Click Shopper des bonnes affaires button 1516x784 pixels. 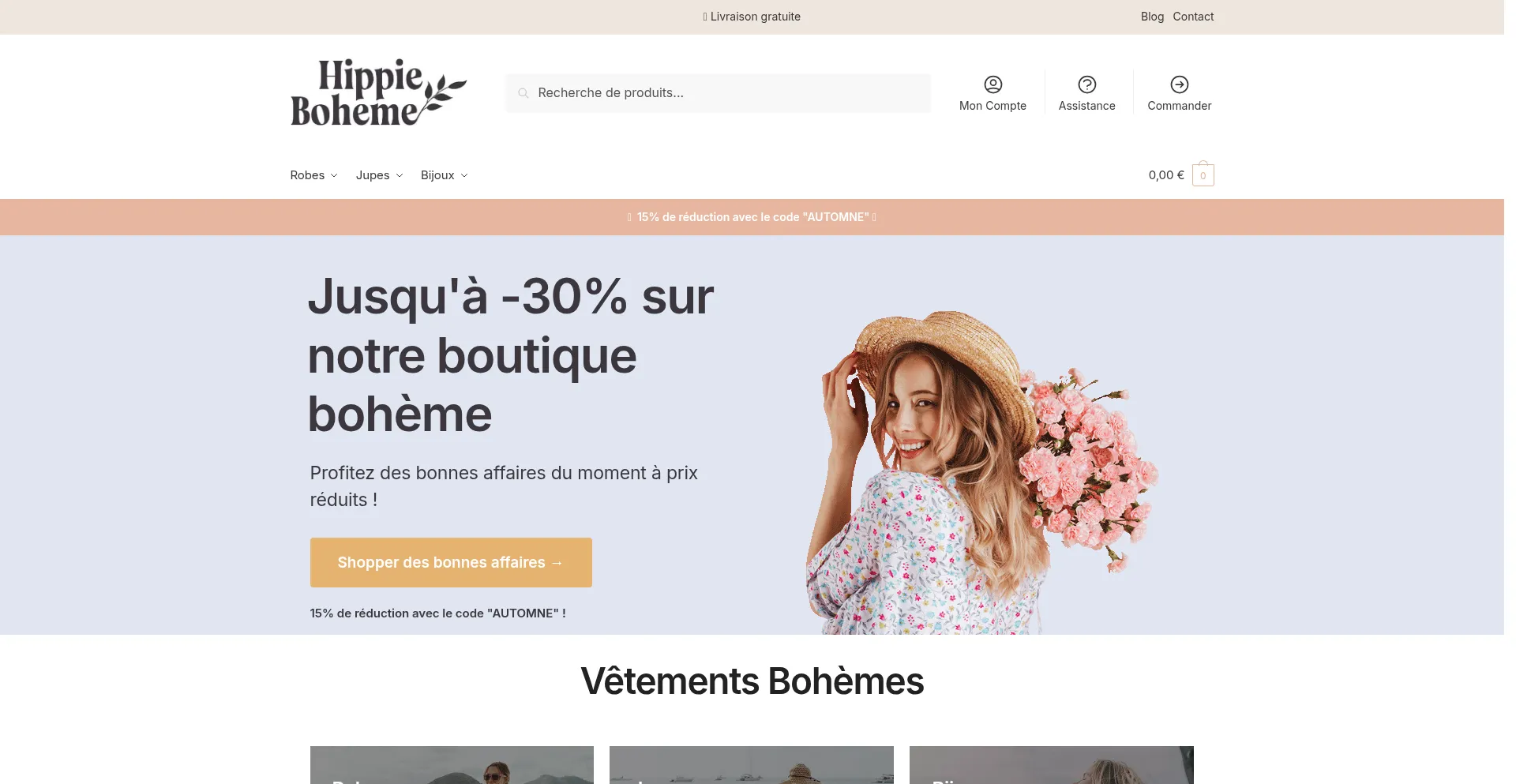tap(451, 562)
